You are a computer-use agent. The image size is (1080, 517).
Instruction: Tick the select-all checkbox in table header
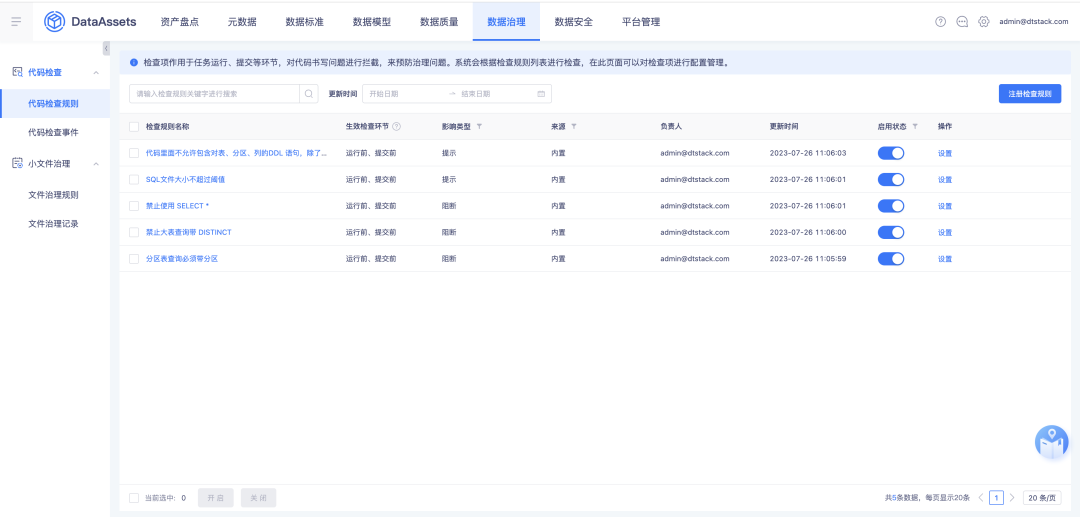tap(134, 127)
